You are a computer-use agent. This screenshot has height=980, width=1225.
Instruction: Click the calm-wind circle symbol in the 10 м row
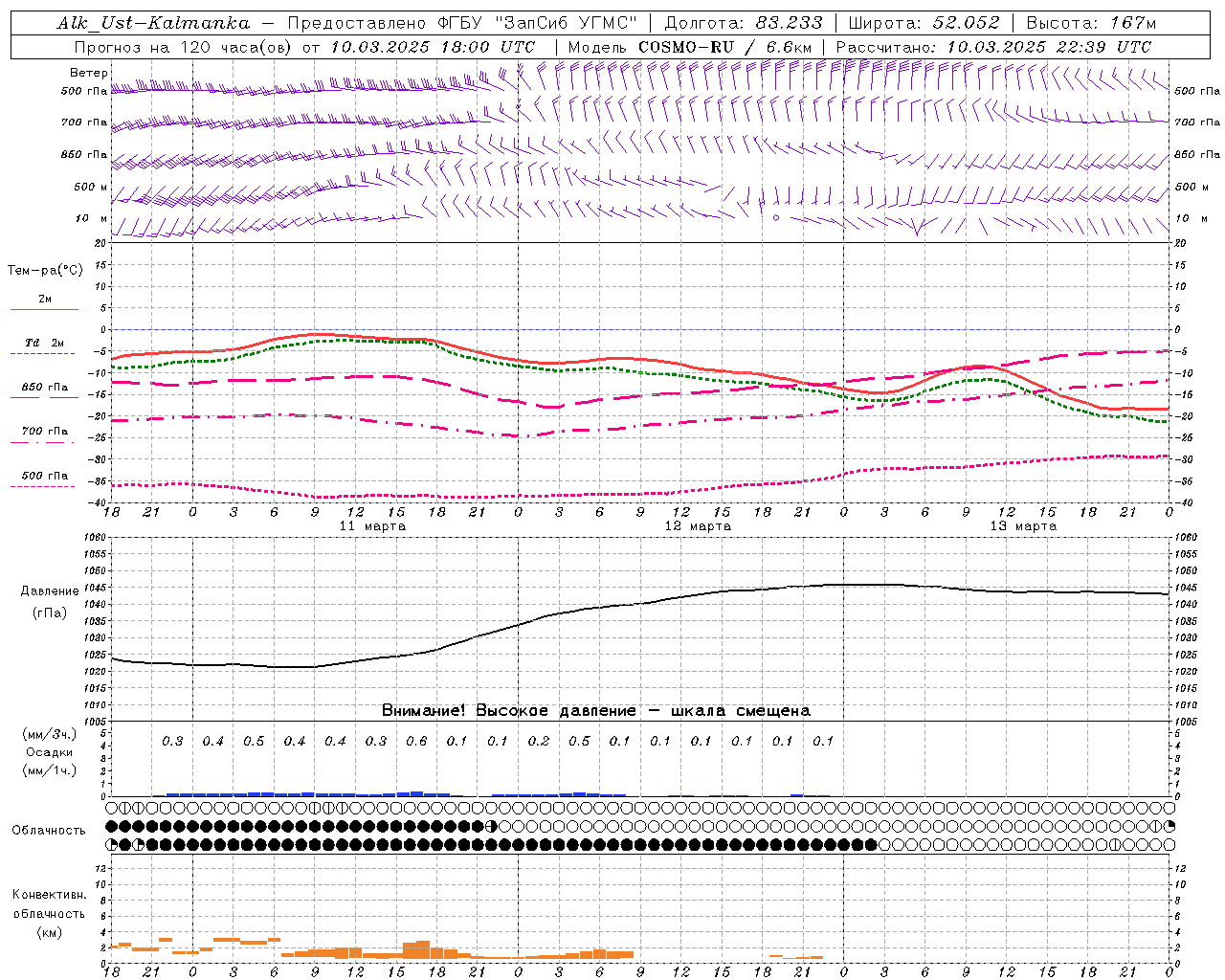776,218
